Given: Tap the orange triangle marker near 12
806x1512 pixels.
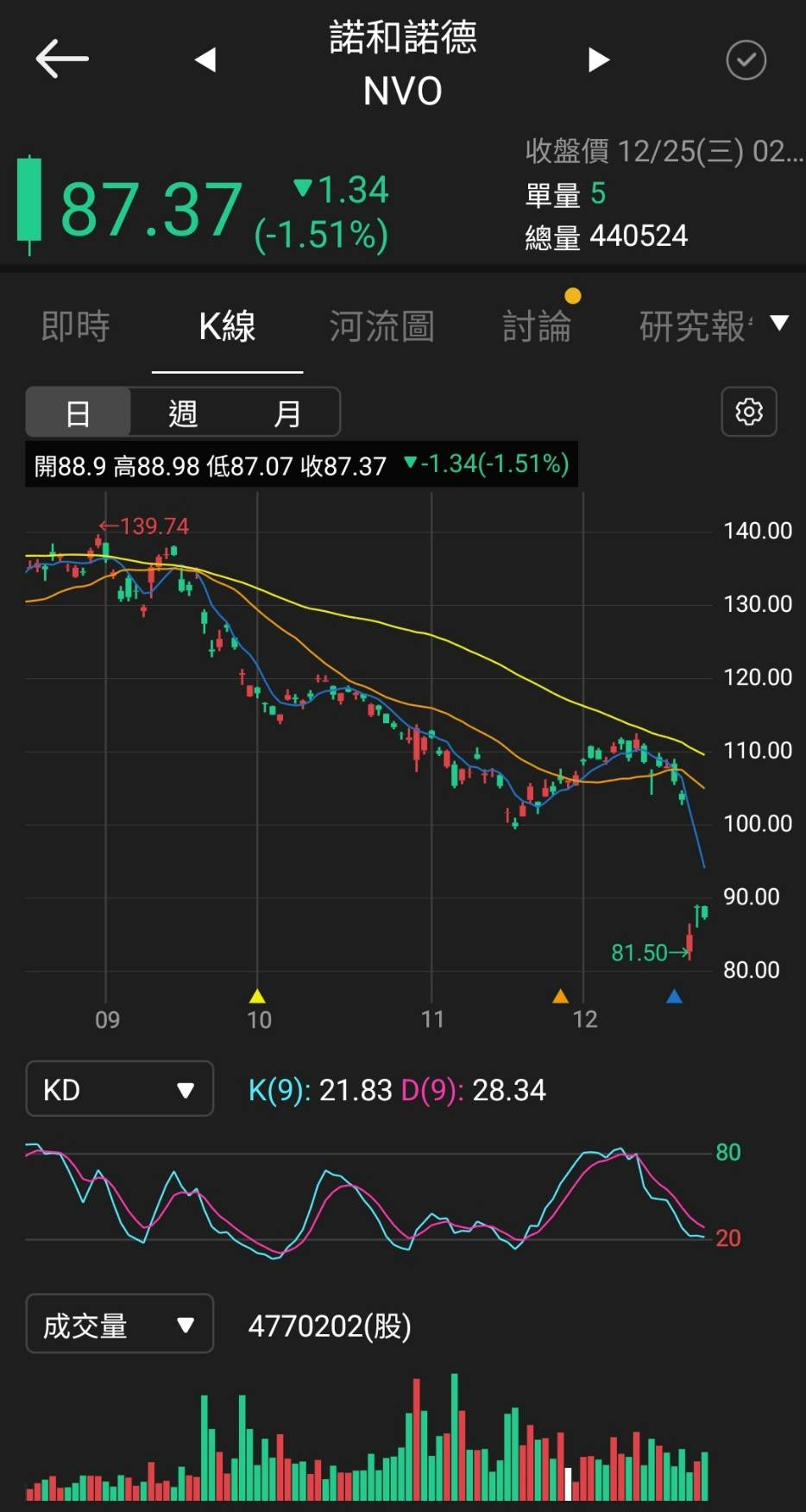Looking at the screenshot, I should pos(560,996).
